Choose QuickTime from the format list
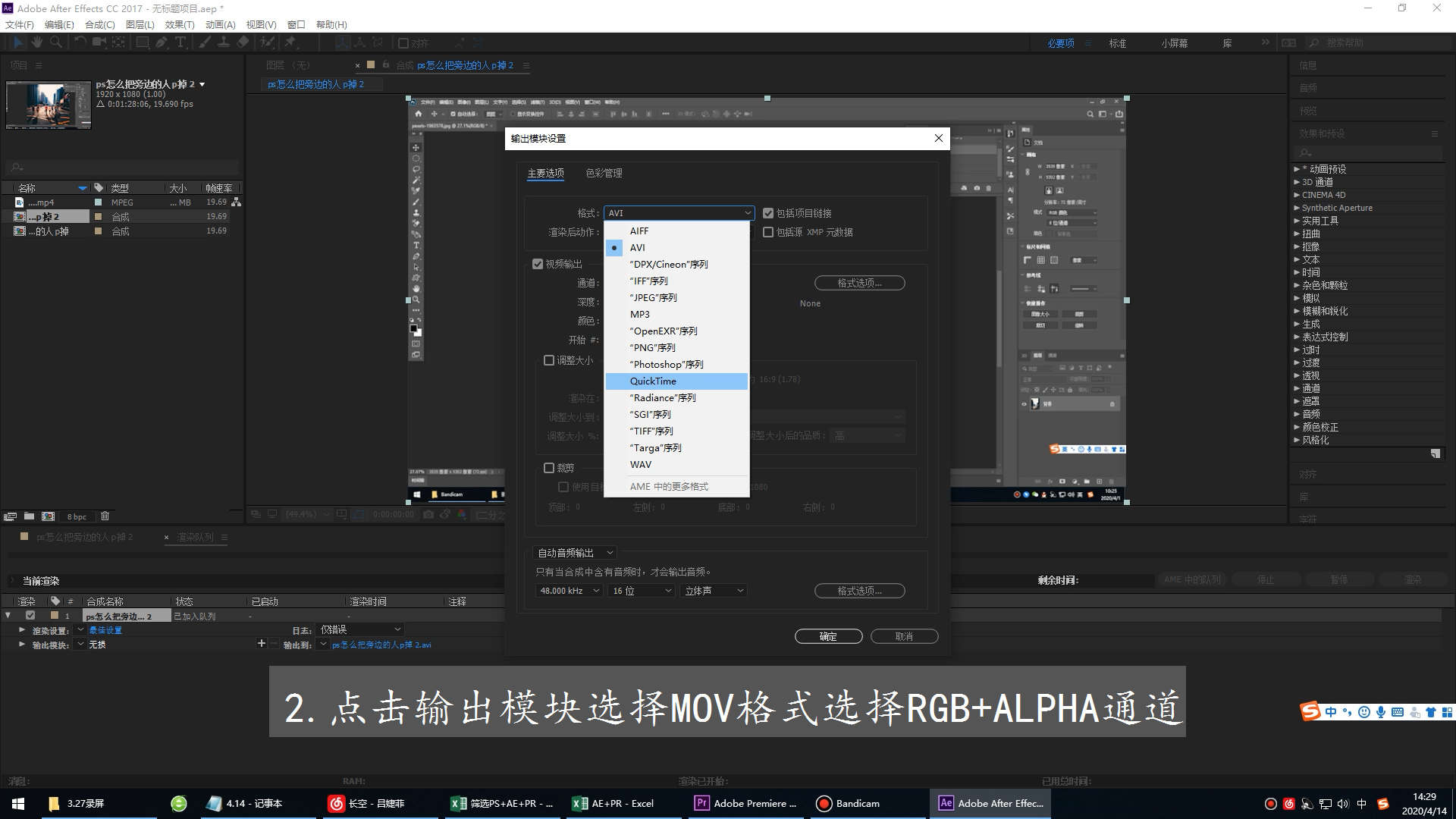1456x819 pixels. (x=676, y=381)
